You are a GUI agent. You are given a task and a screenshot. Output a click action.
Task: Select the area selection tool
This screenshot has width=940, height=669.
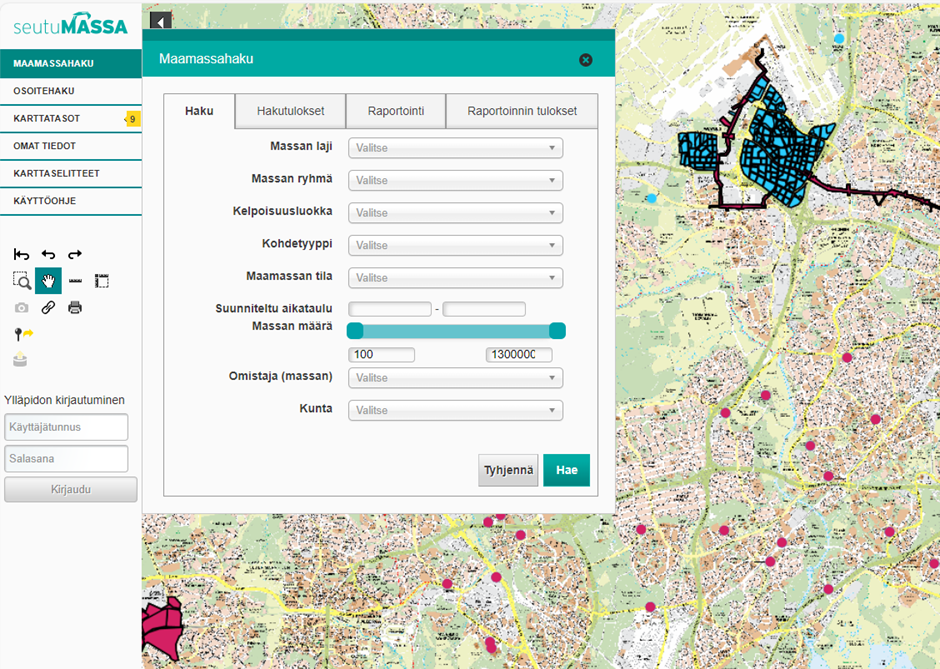102,281
